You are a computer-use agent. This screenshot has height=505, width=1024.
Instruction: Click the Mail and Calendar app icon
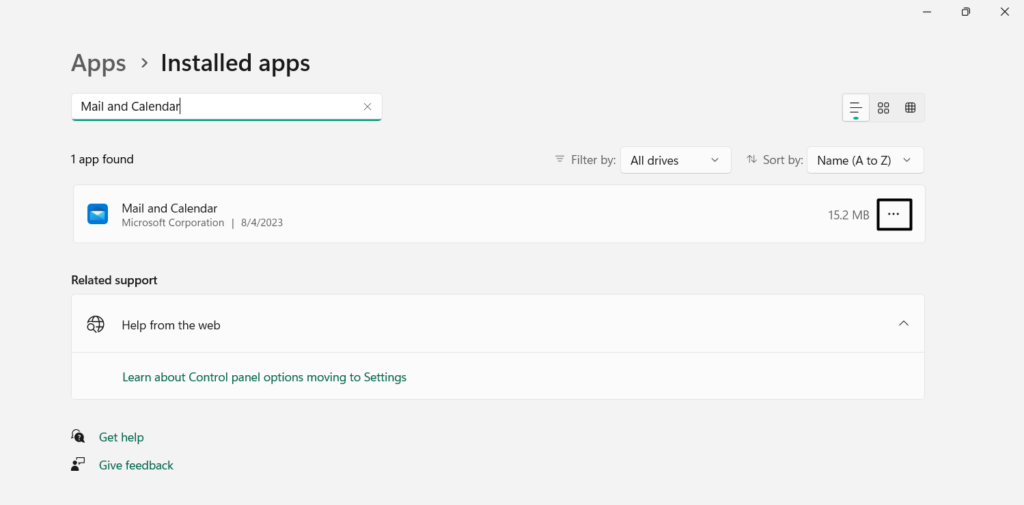(98, 214)
